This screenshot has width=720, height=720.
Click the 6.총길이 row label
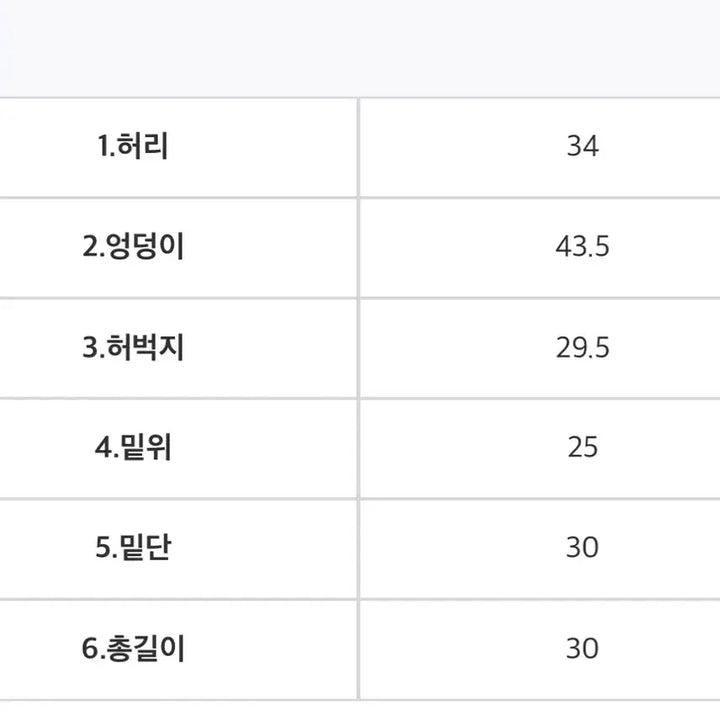[x=134, y=648]
